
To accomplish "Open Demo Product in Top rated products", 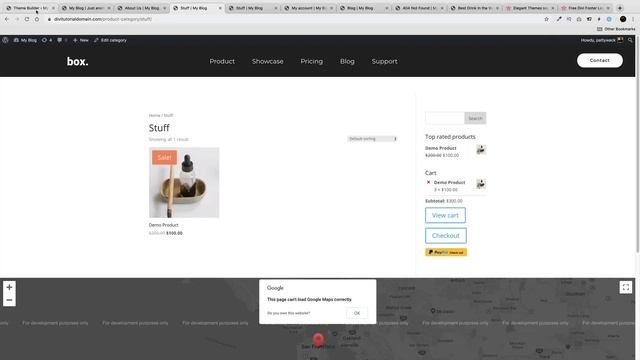I will tap(440, 148).
